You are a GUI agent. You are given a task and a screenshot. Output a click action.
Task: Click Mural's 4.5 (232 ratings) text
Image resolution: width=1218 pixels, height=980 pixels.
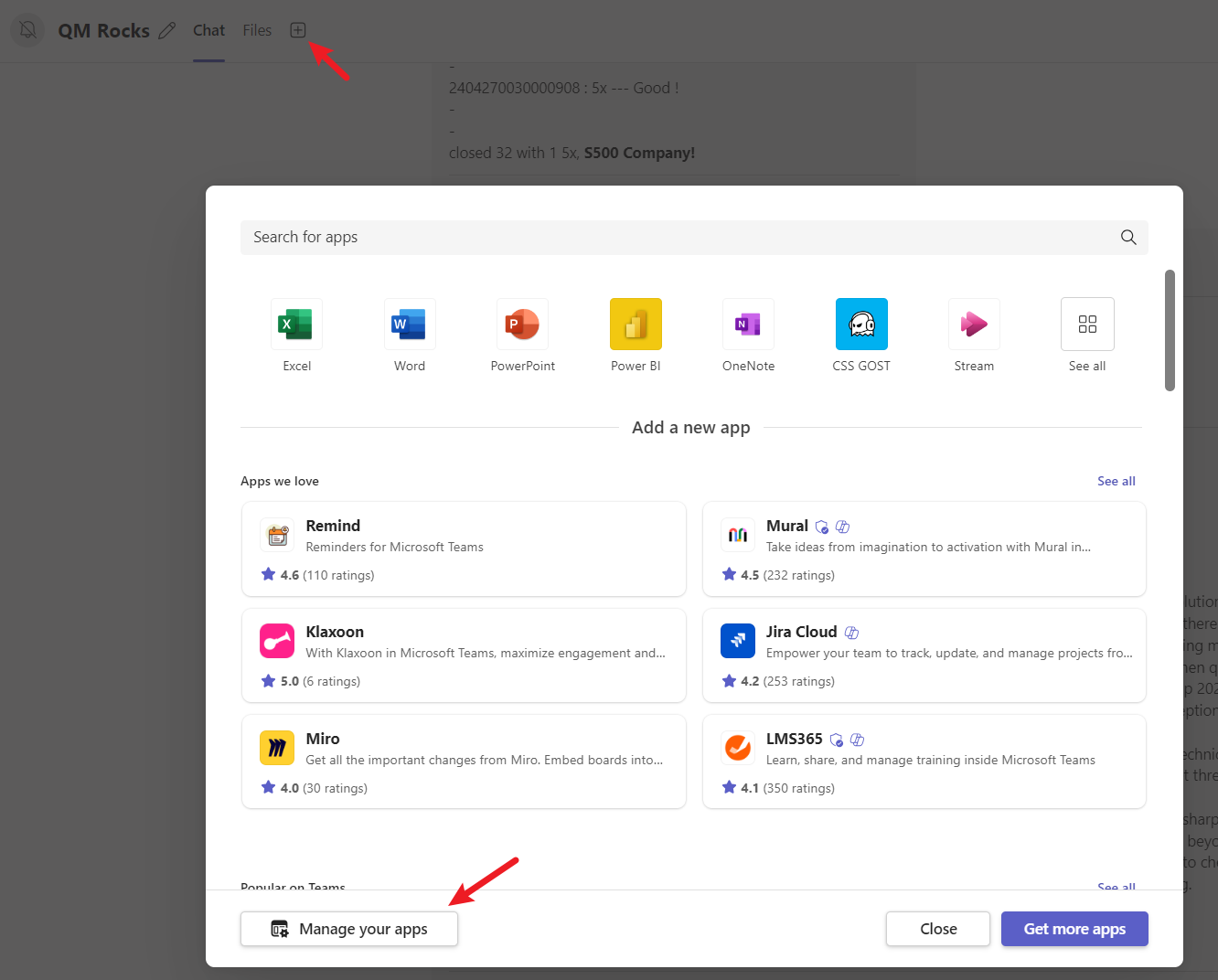(x=788, y=575)
